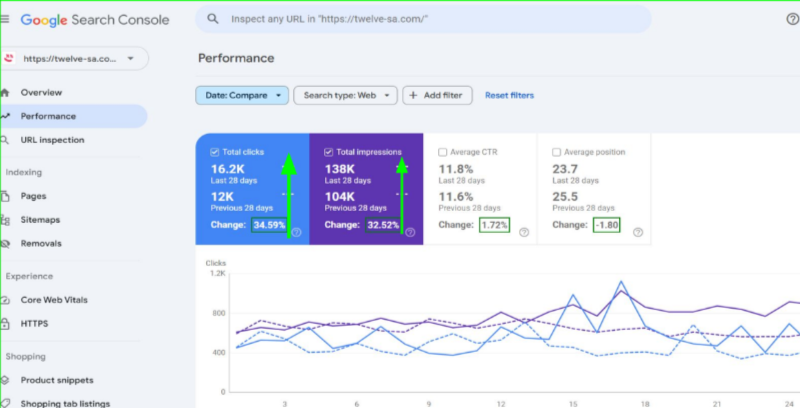
Task: Uncheck the Total clicks checkbox
Action: pos(215,152)
